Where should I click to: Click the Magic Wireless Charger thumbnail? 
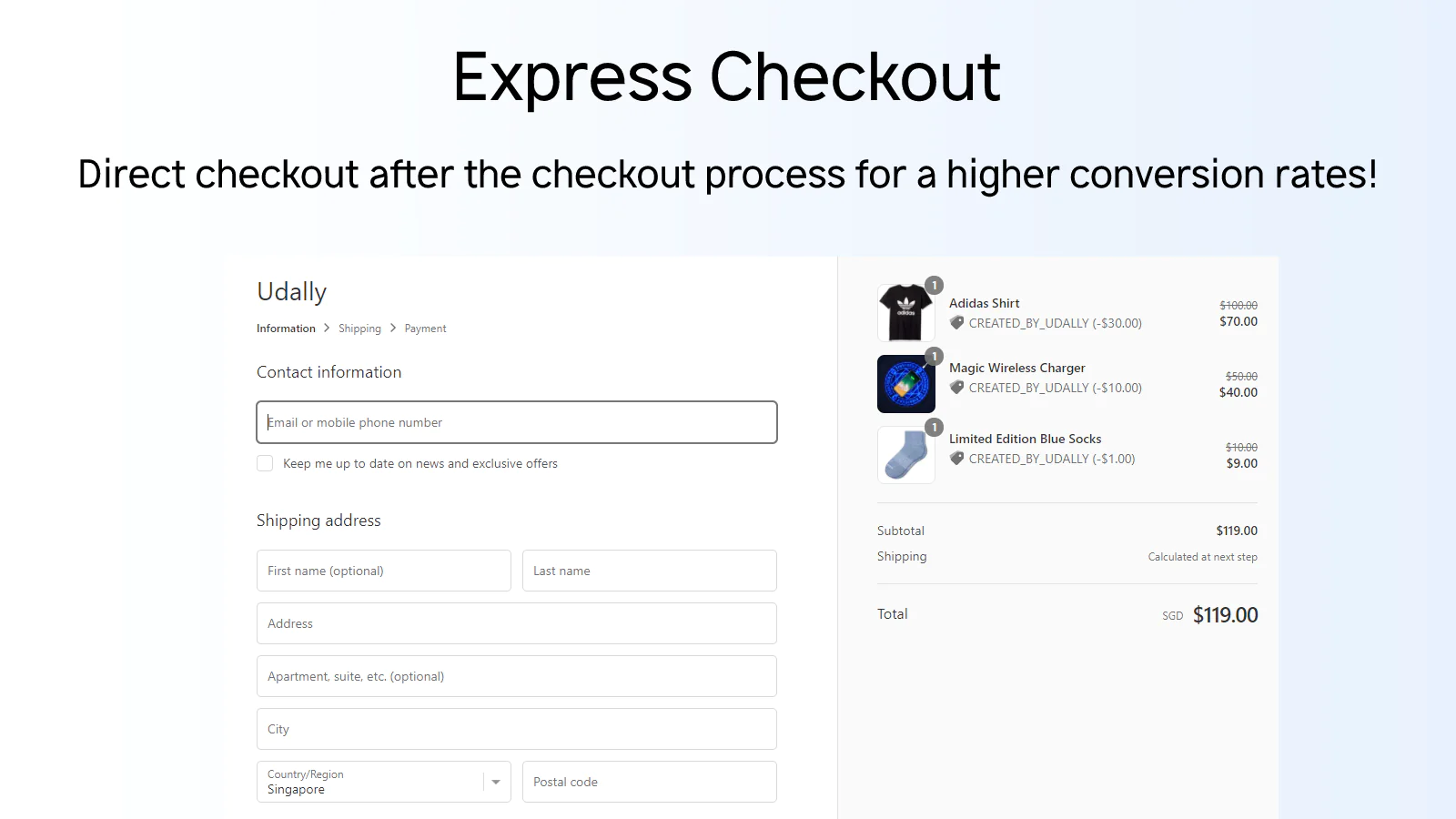point(905,384)
